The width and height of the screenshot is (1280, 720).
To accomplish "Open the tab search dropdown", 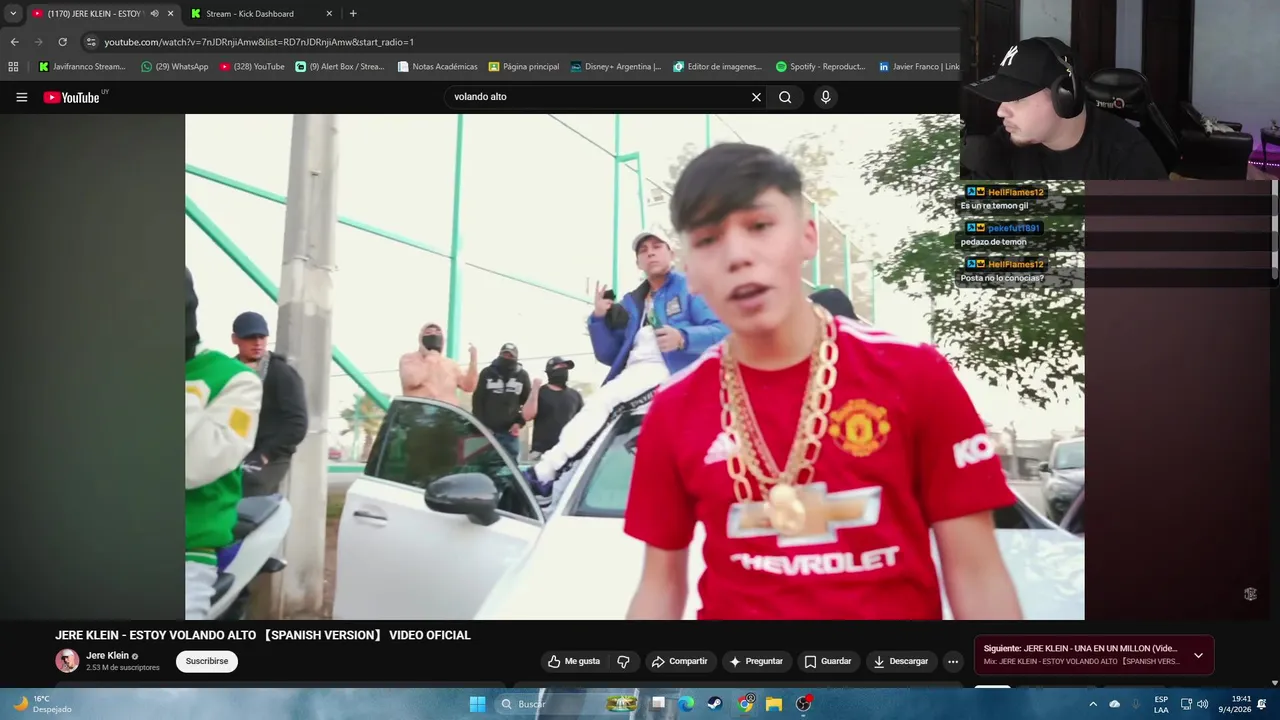I will pyautogui.click(x=13, y=13).
